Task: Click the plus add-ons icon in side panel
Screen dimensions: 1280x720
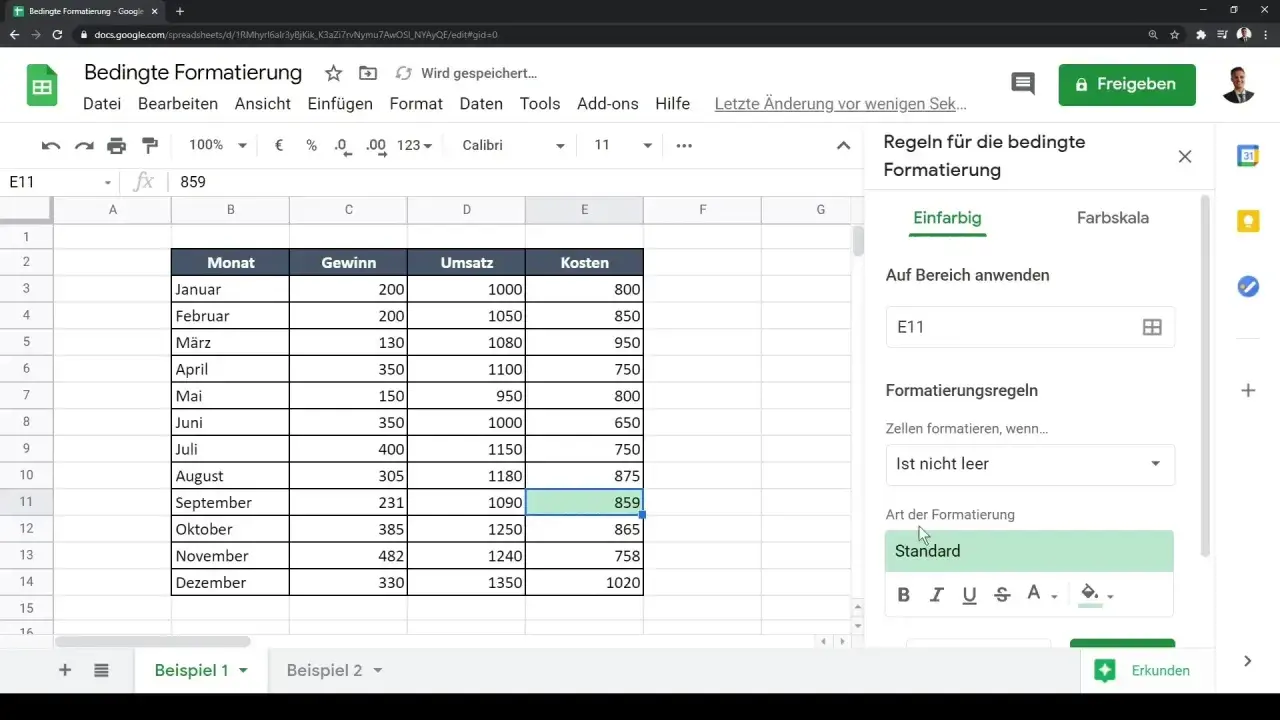Action: click(x=1248, y=390)
